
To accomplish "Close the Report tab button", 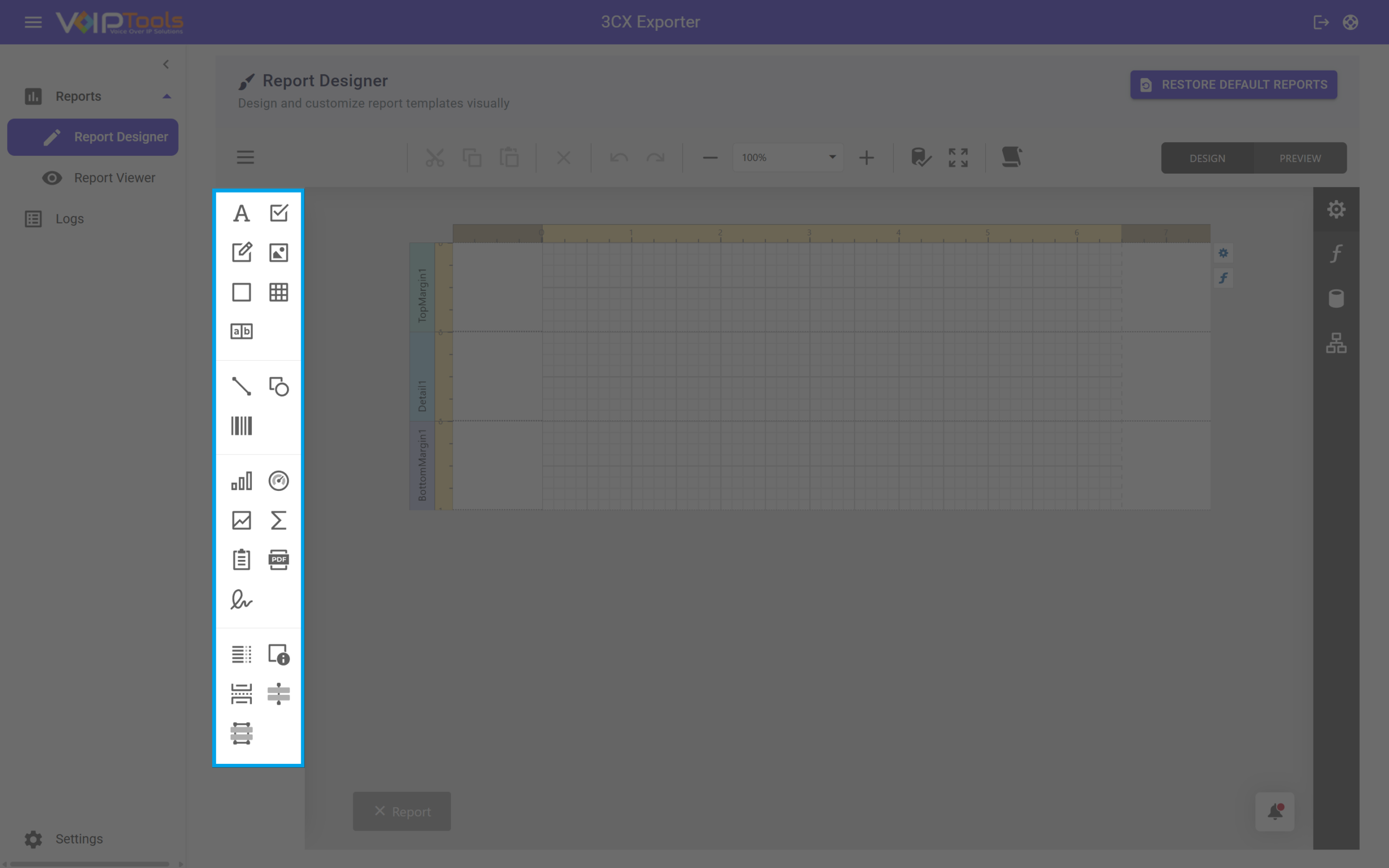I will click(379, 811).
